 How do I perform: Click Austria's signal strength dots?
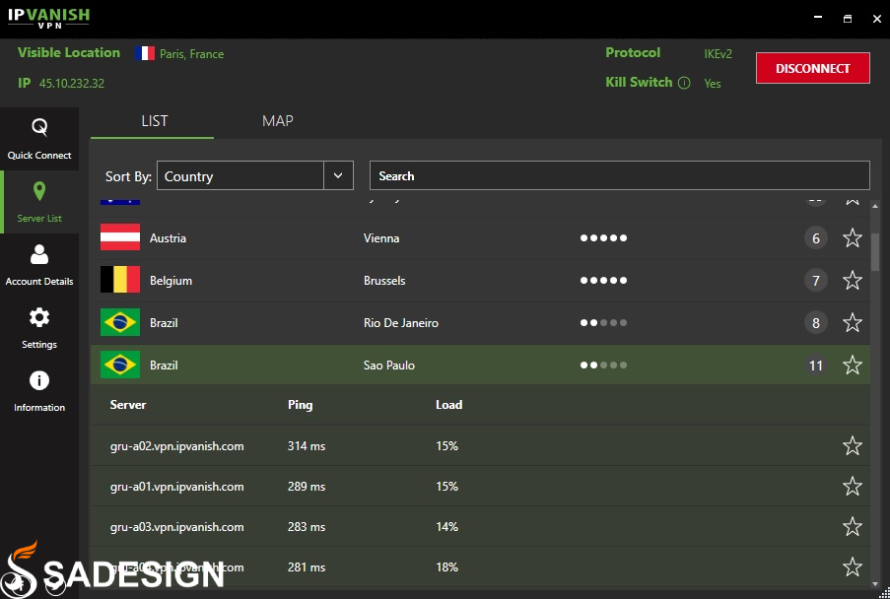(x=603, y=238)
